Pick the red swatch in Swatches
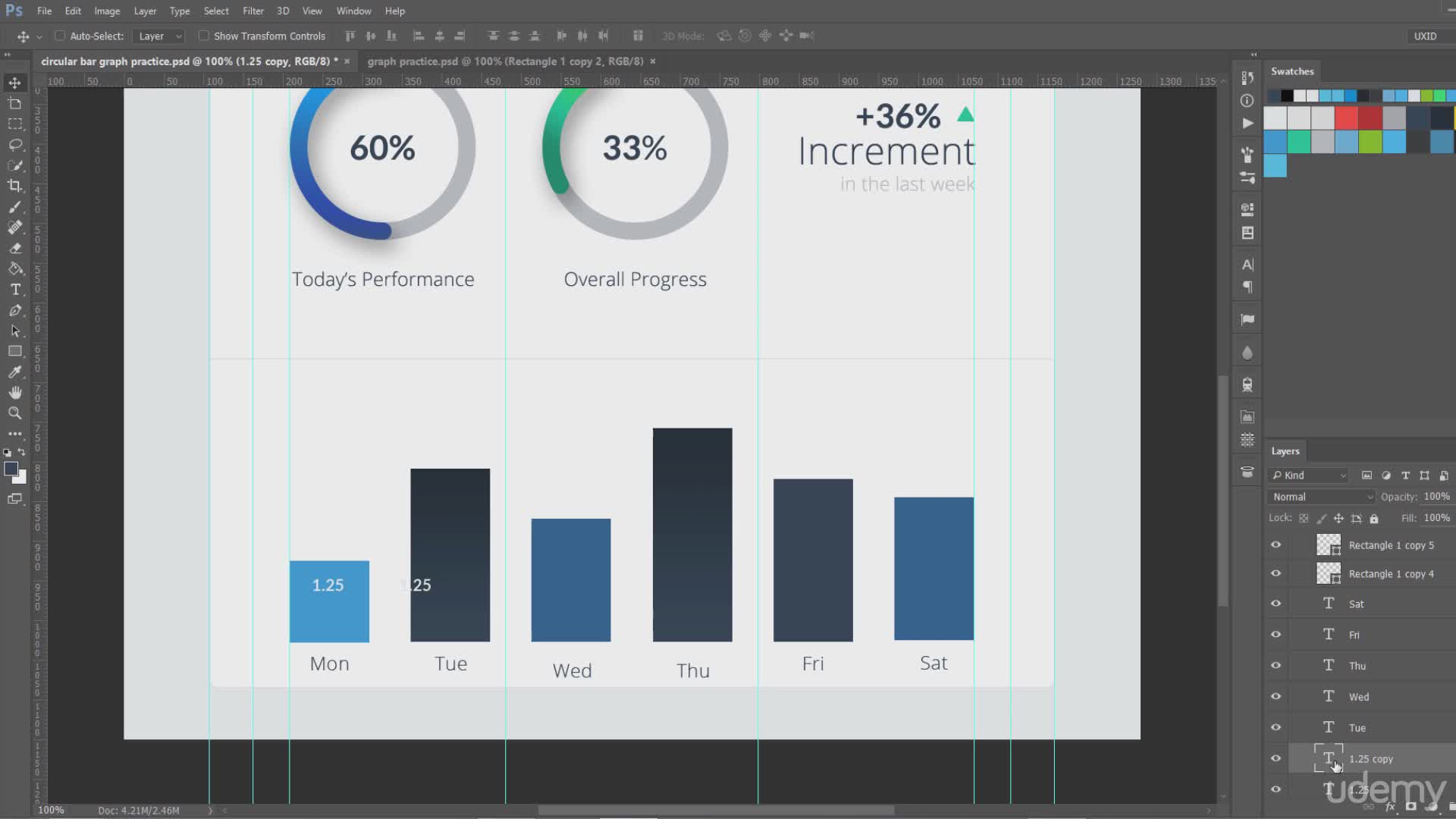The width and height of the screenshot is (1456, 819). (1346, 118)
